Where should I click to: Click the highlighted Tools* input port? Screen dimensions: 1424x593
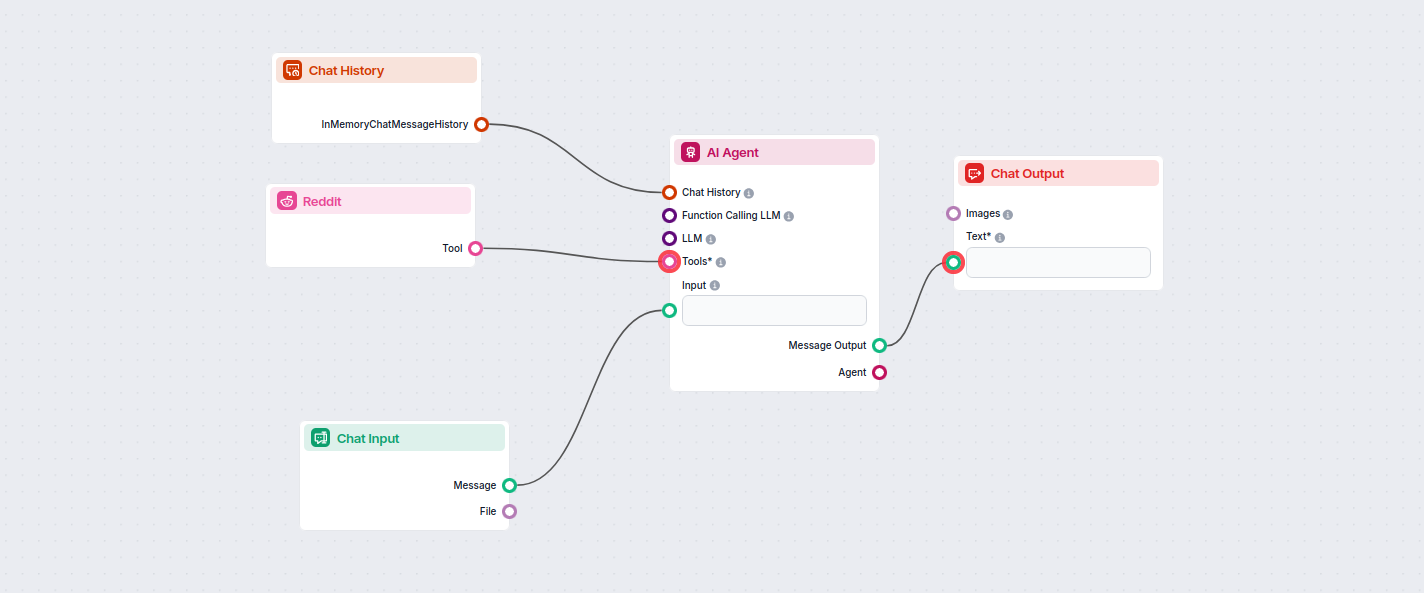[670, 262]
